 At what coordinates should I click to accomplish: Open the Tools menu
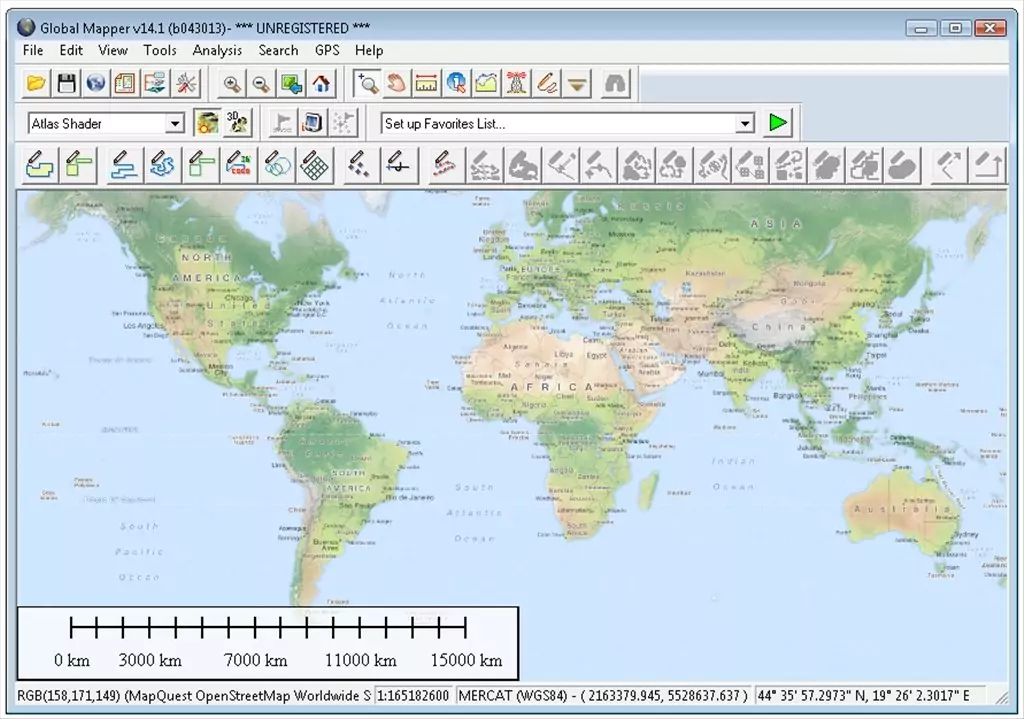click(159, 50)
